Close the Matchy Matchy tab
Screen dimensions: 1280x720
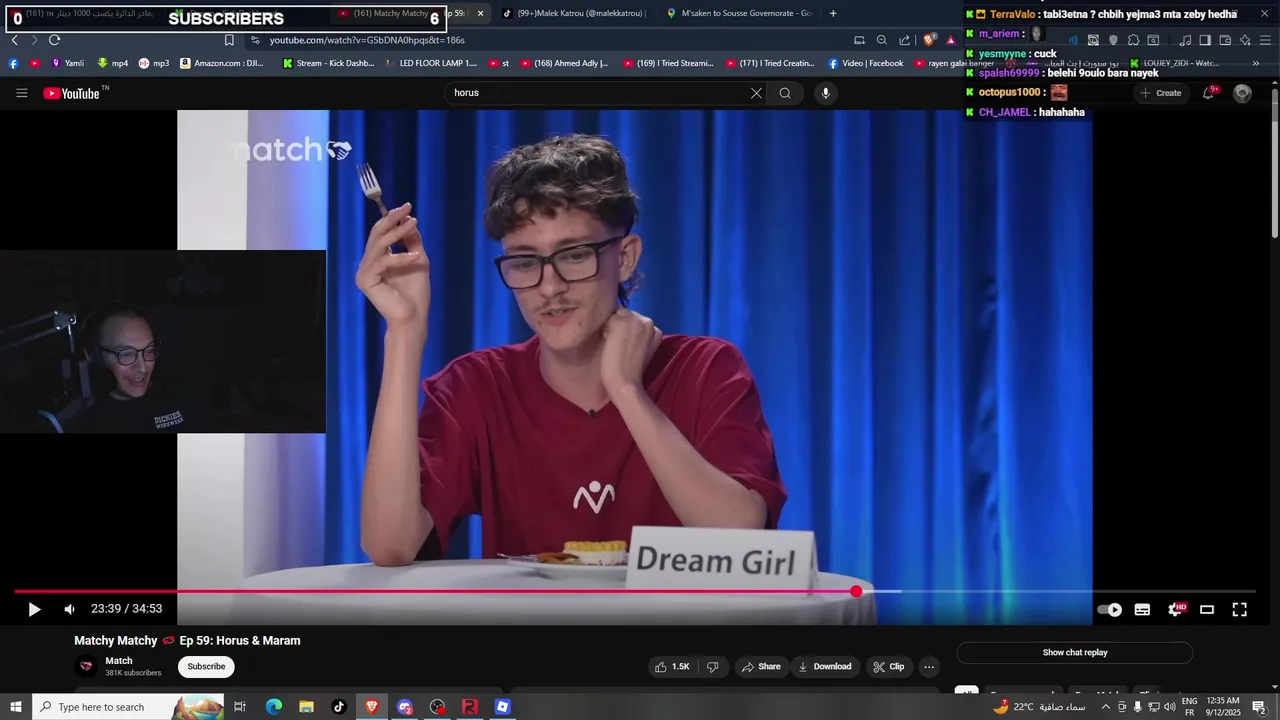(x=480, y=13)
